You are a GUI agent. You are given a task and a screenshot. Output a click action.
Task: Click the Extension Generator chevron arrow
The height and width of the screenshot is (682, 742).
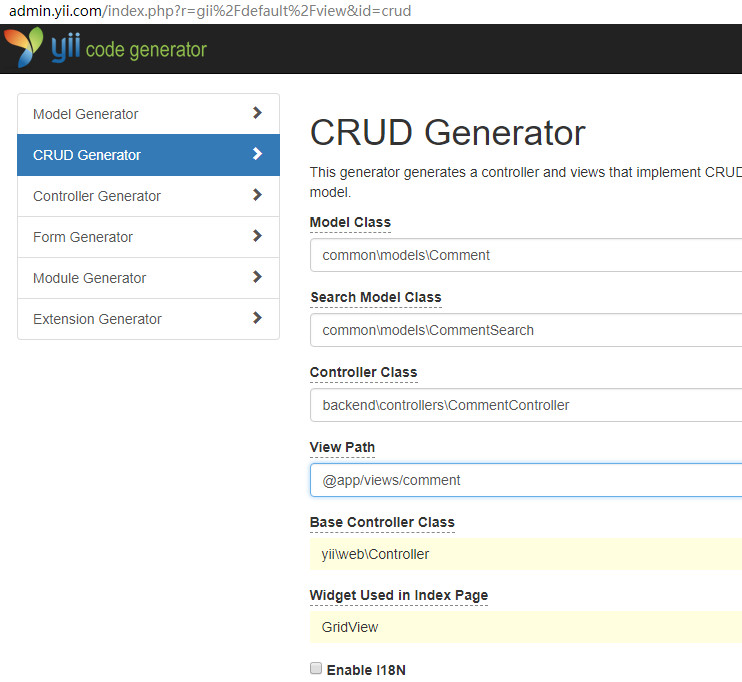[x=257, y=318]
